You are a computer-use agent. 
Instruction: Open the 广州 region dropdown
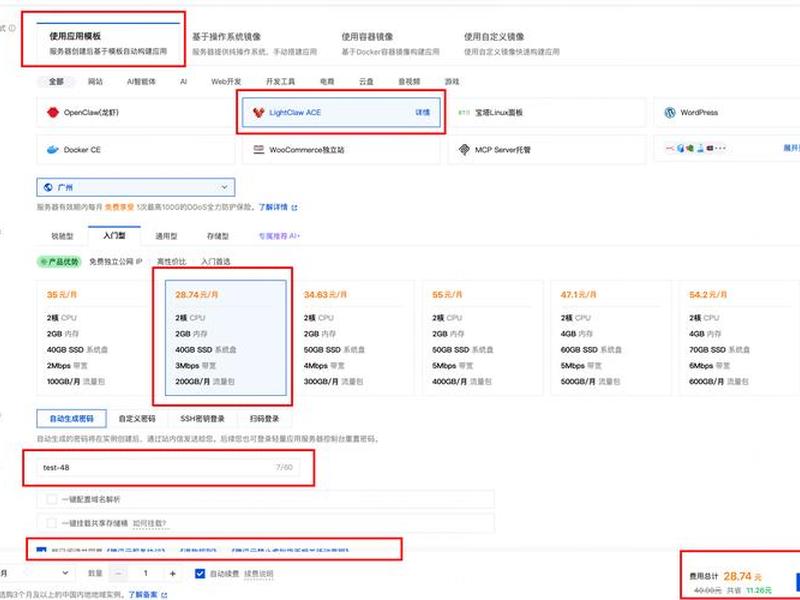136,187
